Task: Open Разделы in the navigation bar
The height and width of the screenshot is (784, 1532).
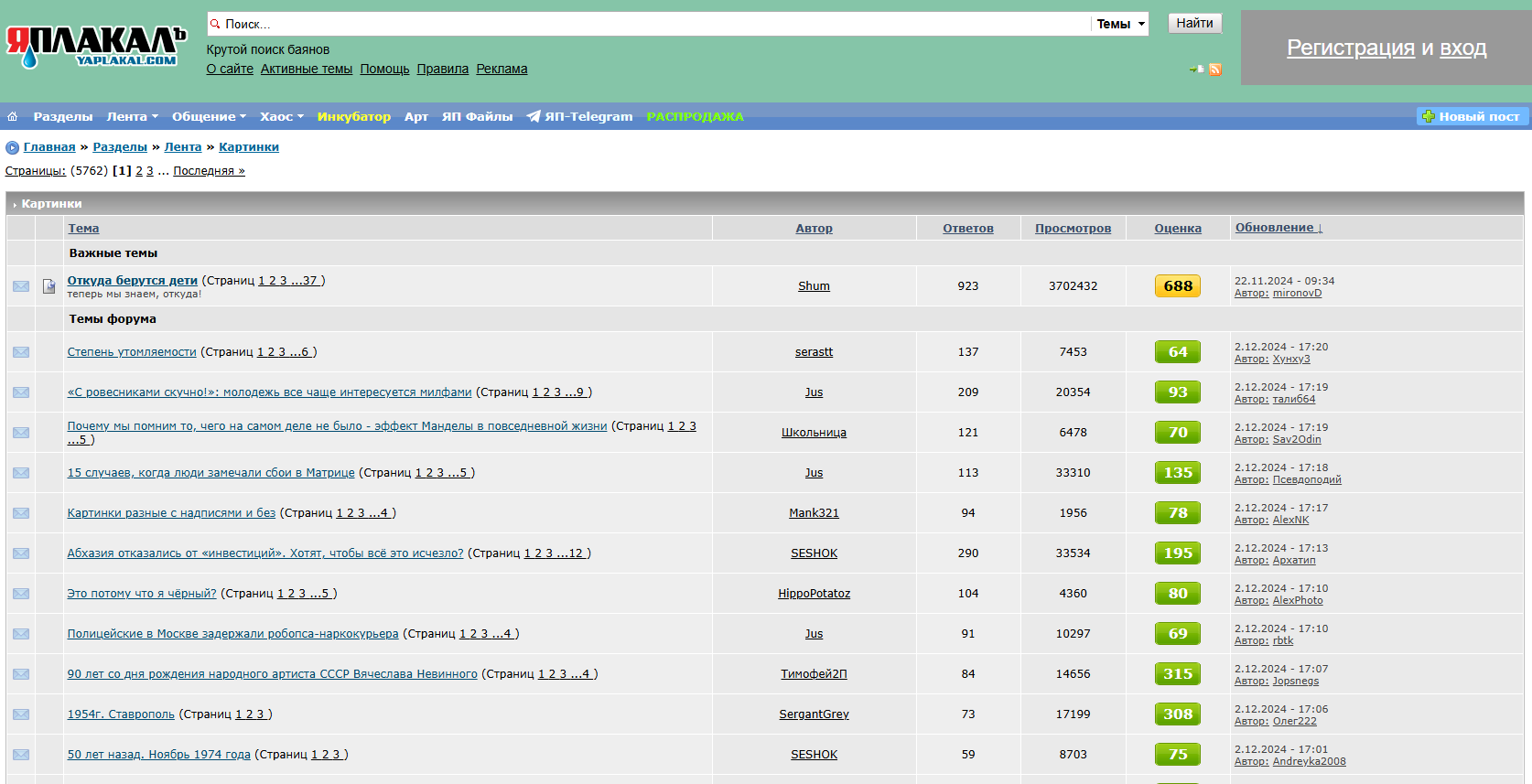Action: [x=63, y=116]
